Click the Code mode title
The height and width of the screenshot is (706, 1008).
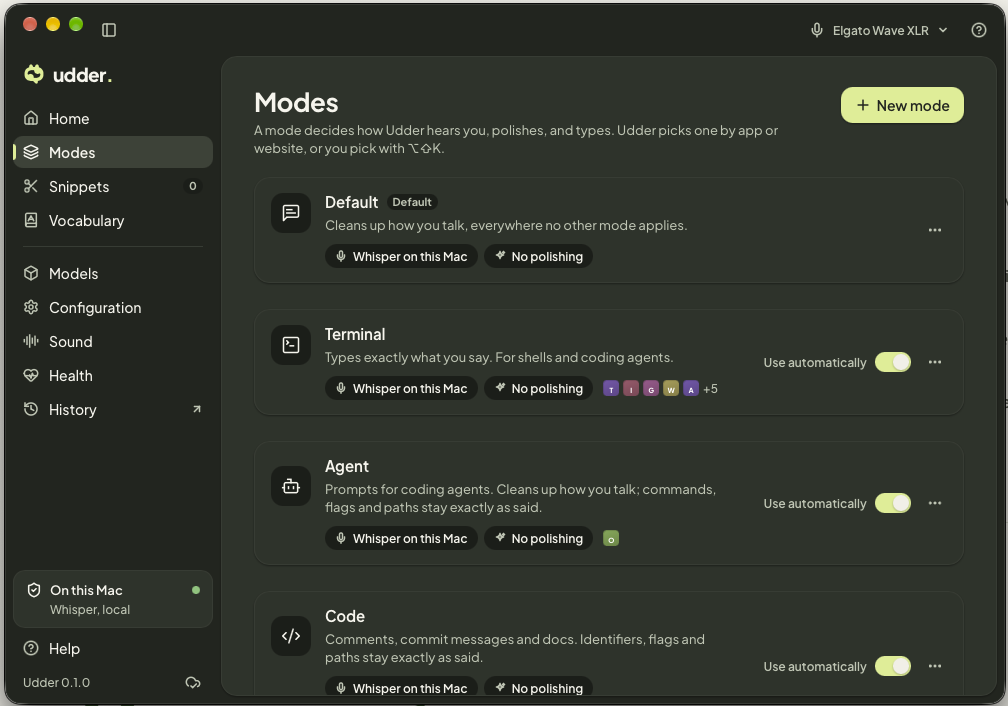point(345,617)
